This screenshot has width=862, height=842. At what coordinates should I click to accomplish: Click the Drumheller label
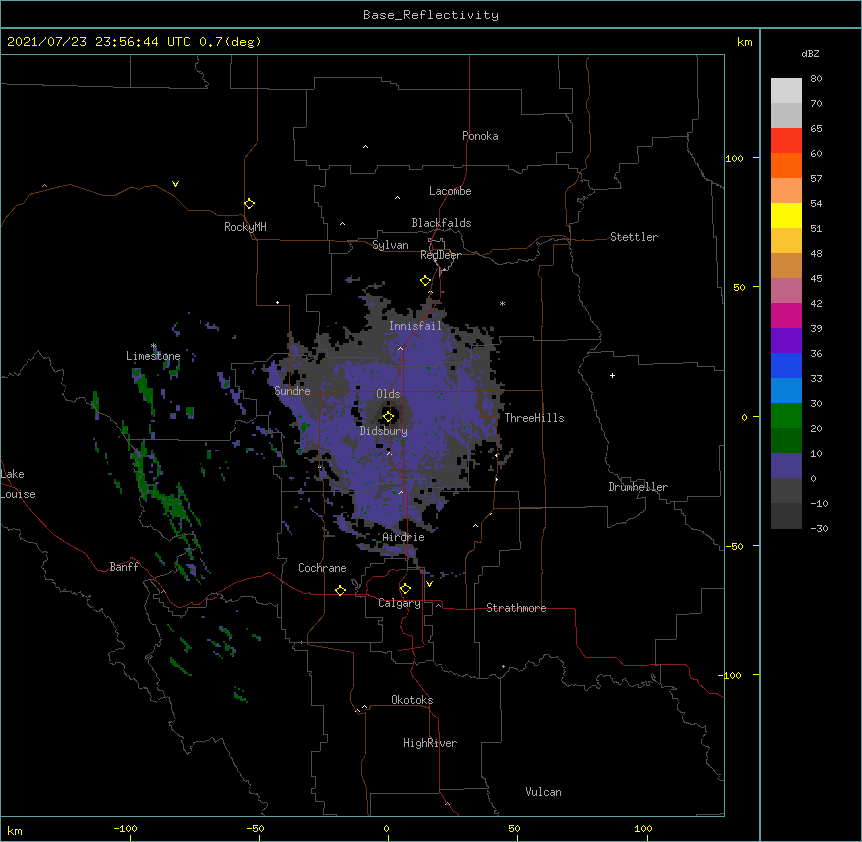point(638,487)
